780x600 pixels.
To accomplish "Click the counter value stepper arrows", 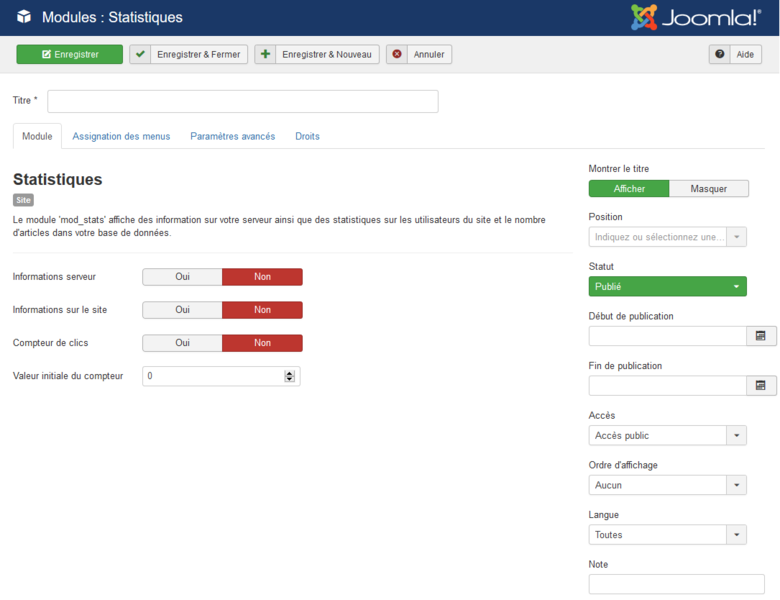I will pos(290,376).
